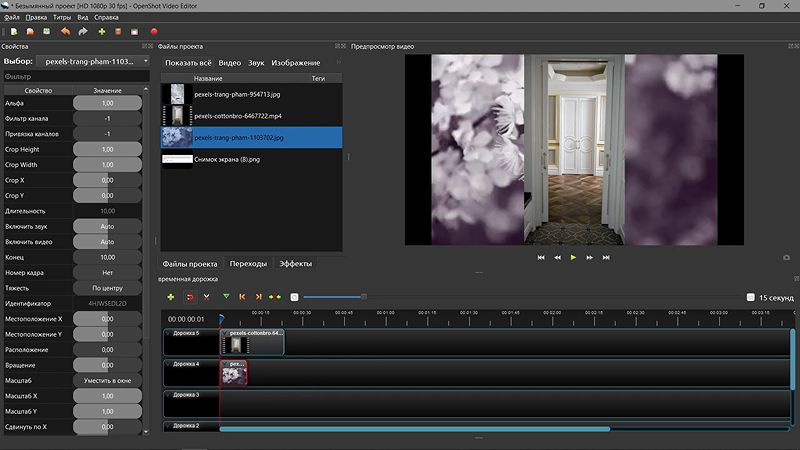This screenshot has width=800, height=450.
Task: Collapse the Дорожка 5 track arrow
Action: (168, 333)
